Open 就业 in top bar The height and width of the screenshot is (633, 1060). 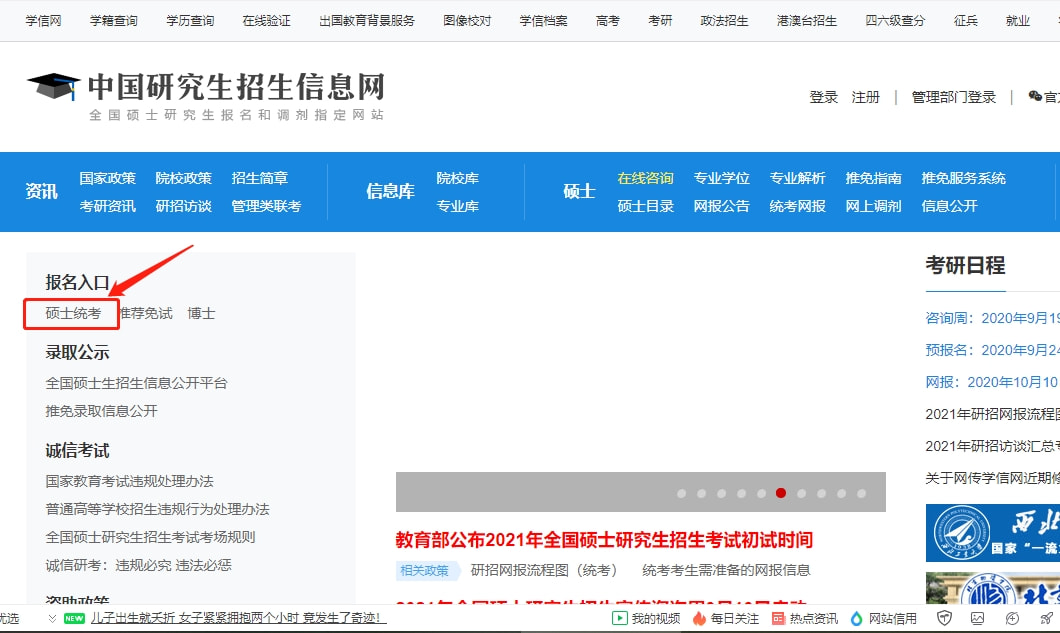tap(1017, 21)
